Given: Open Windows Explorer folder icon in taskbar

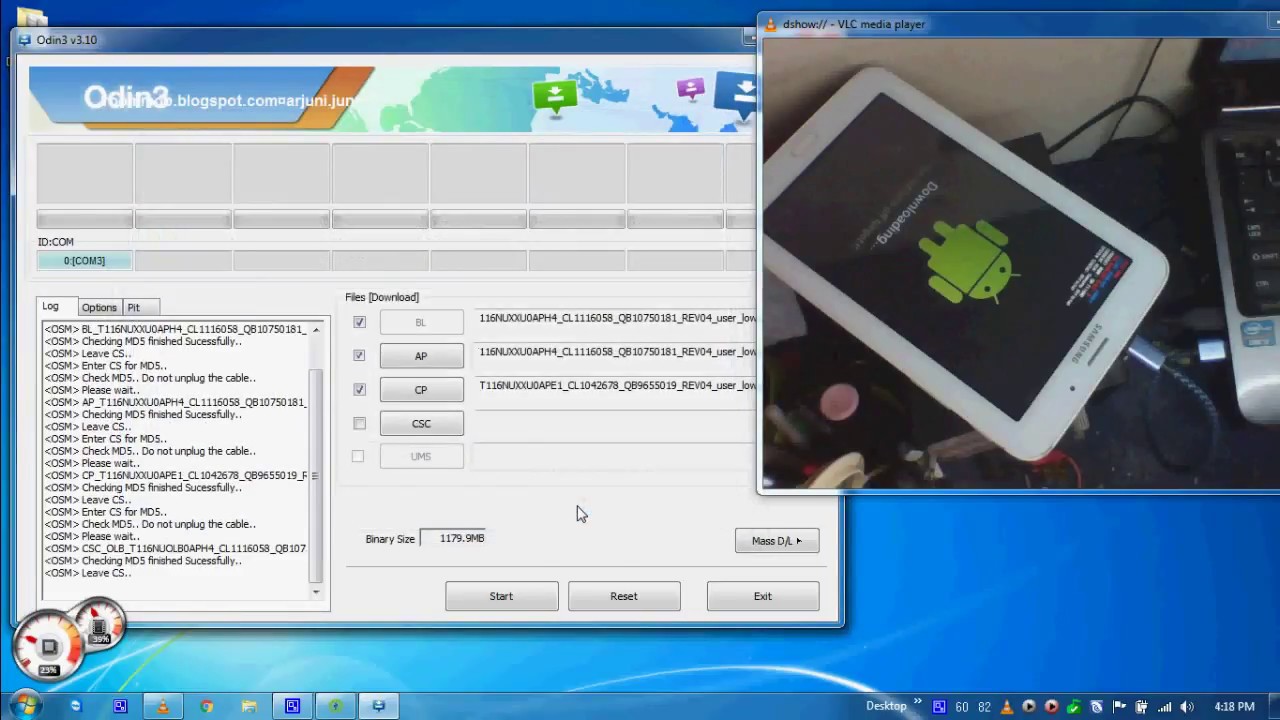Looking at the screenshot, I should (249, 706).
